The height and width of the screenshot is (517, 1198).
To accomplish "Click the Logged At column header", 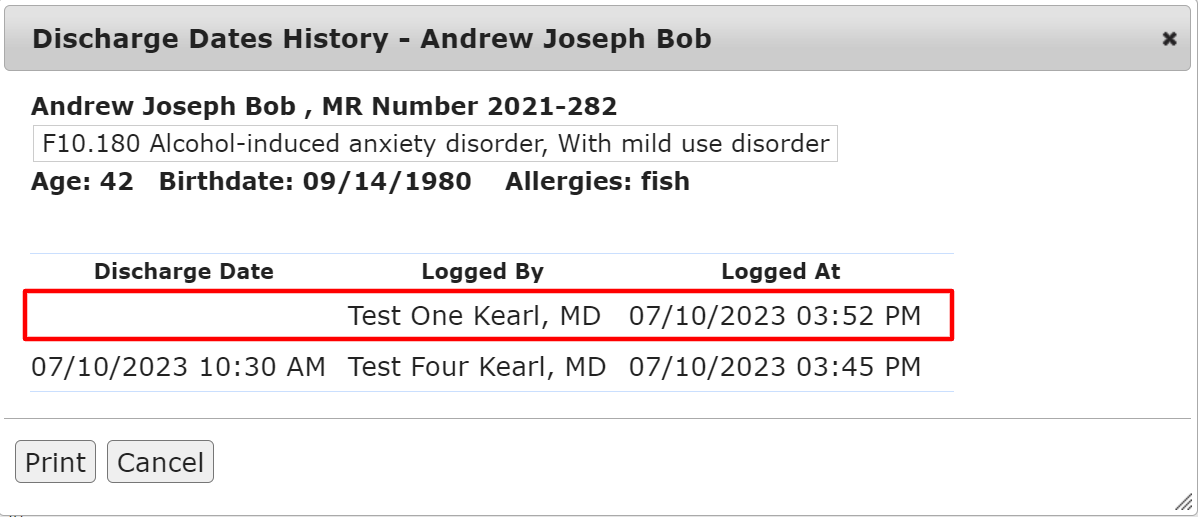I will click(x=780, y=272).
